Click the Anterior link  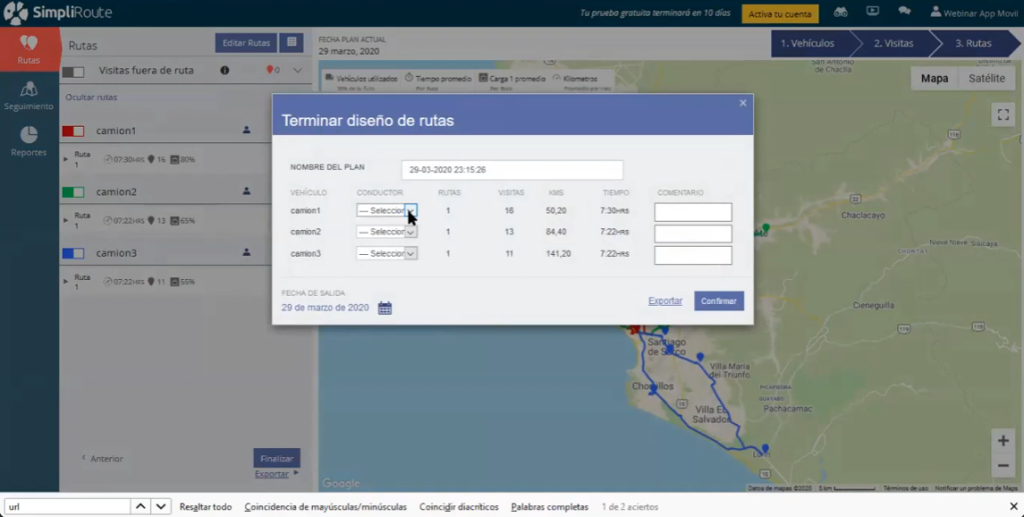pos(103,458)
